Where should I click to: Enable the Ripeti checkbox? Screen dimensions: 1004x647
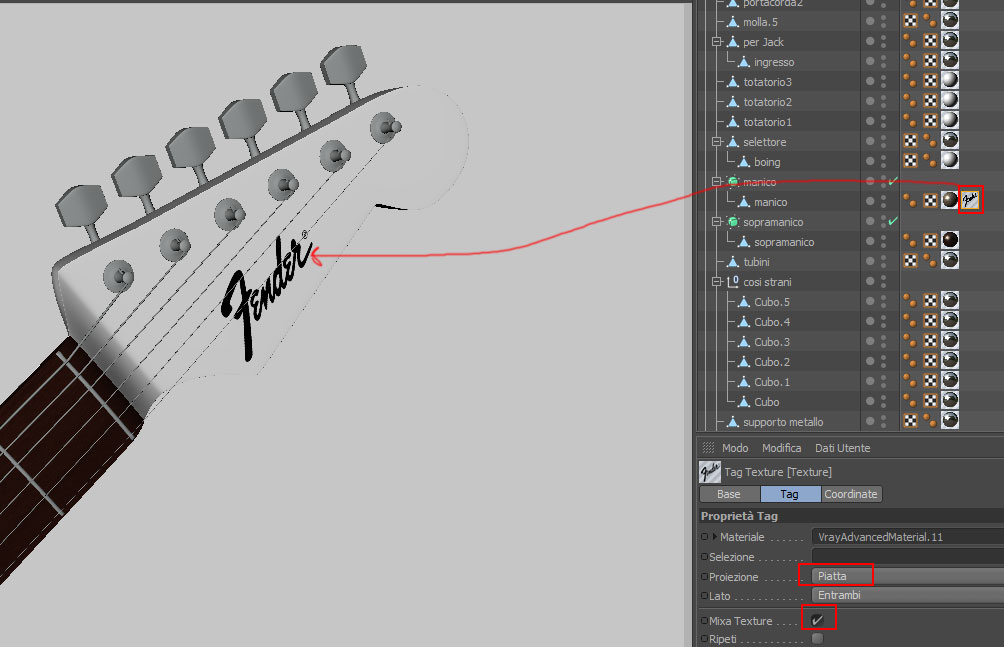click(x=817, y=639)
